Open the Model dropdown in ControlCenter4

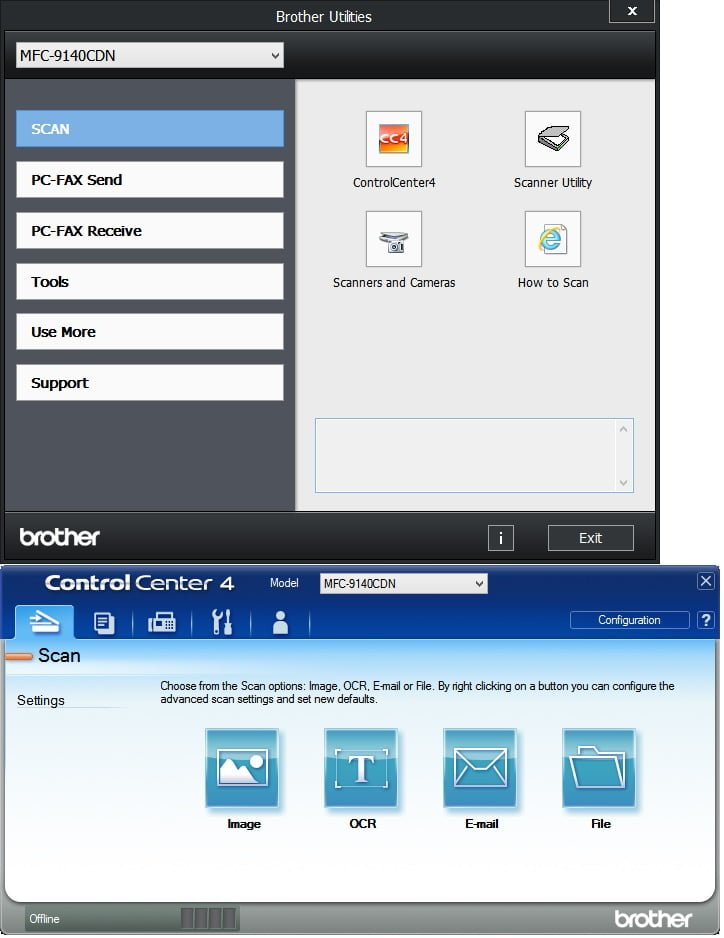point(404,583)
